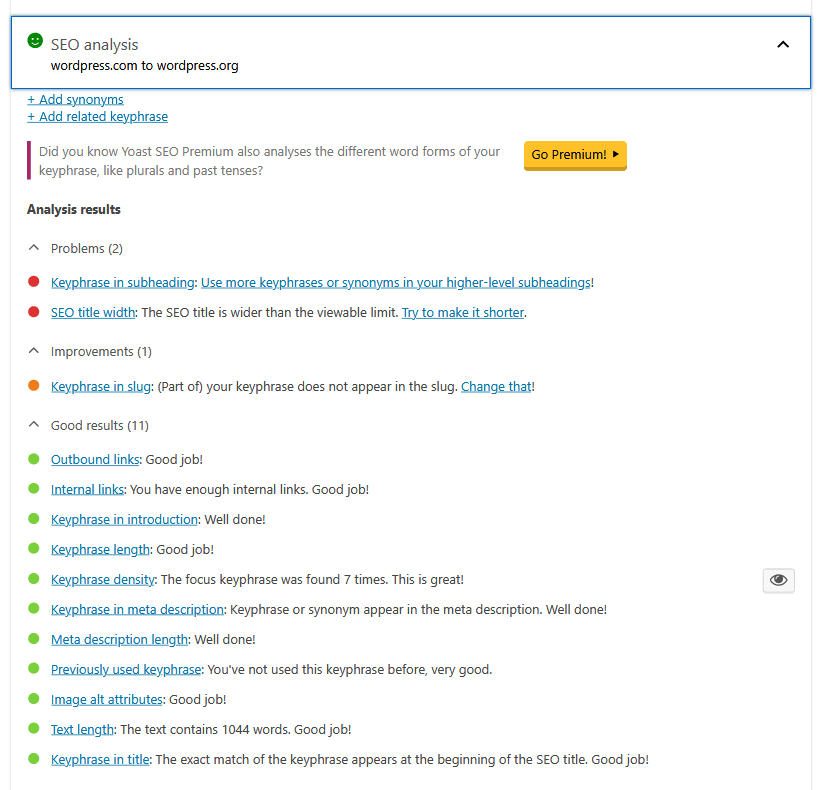
Task: Collapse the Improvements (1) section
Action: point(34,352)
